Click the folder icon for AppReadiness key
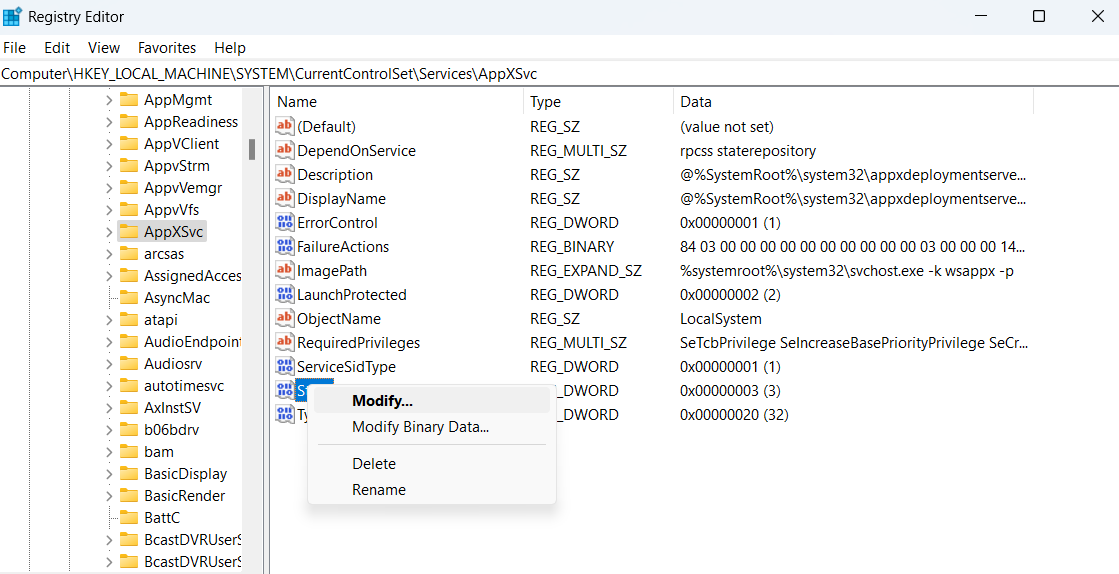 click(x=128, y=121)
